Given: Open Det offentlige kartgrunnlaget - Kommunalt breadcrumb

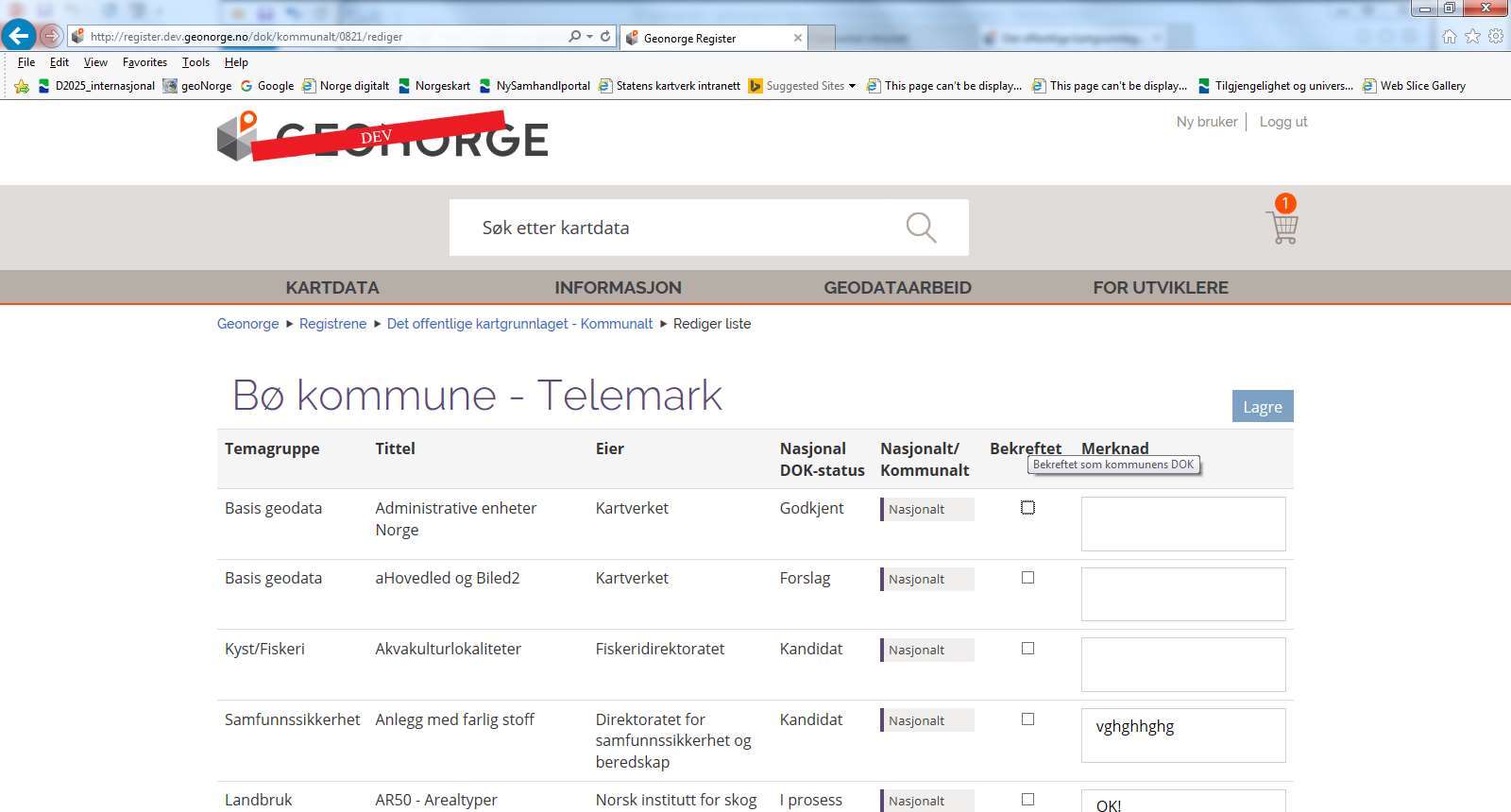Looking at the screenshot, I should (519, 324).
